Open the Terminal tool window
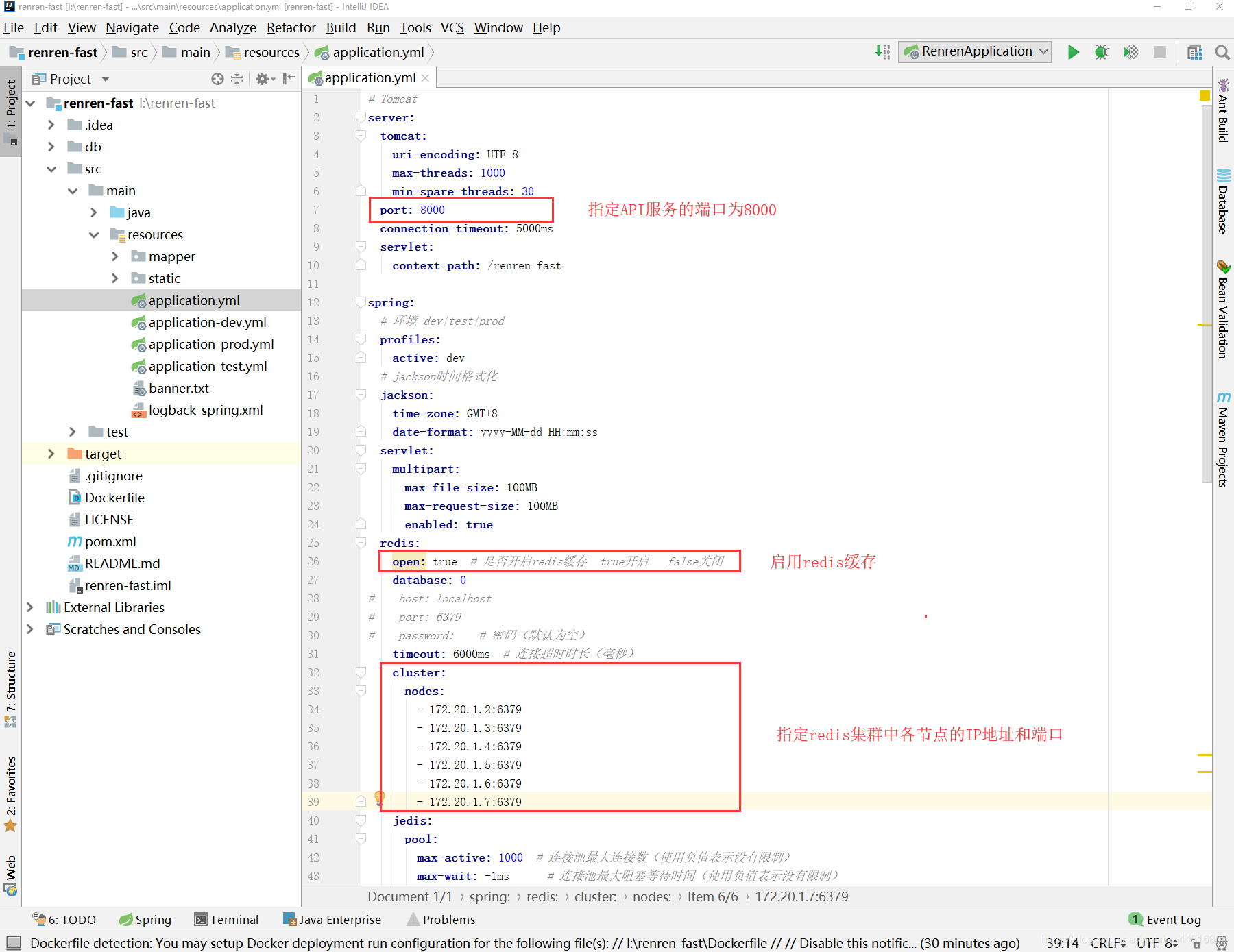 (x=226, y=920)
